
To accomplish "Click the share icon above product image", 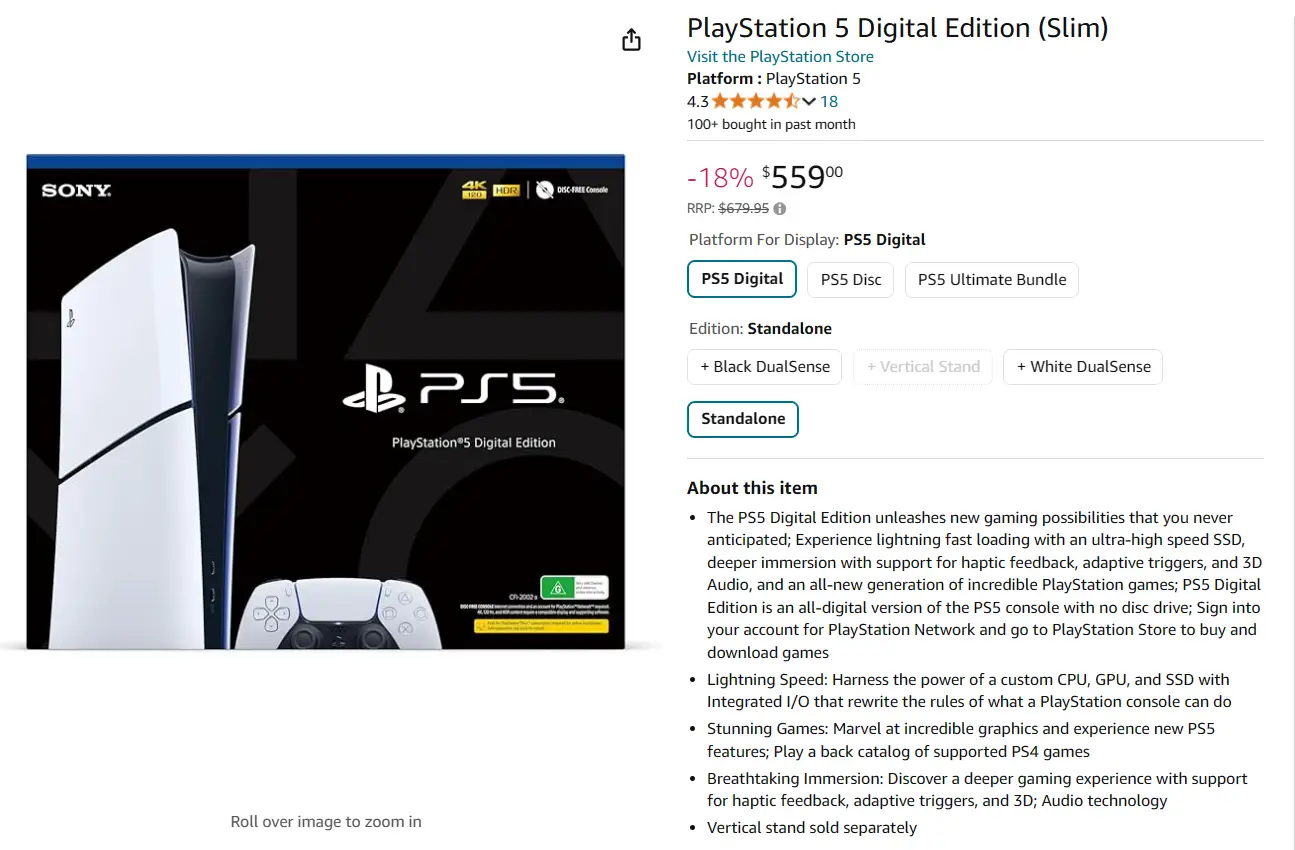I will 631,40.
